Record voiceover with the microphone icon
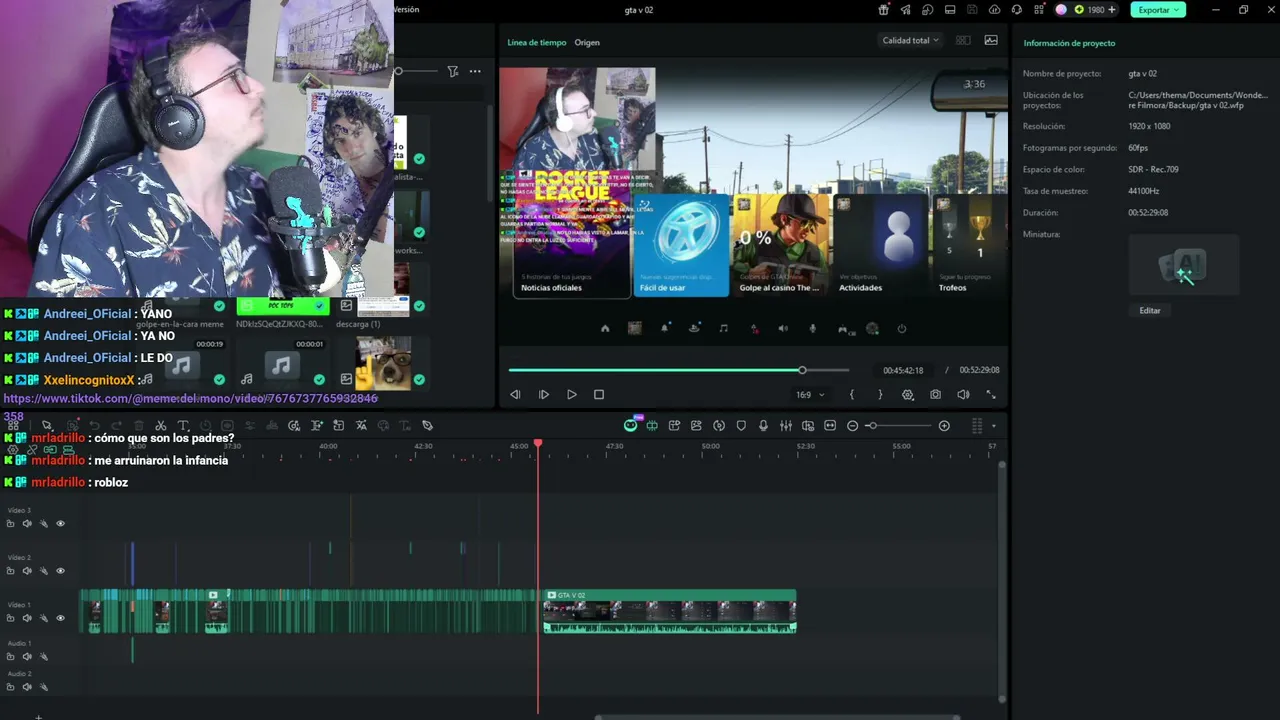Screen dimensions: 1280x720 click(x=763, y=426)
